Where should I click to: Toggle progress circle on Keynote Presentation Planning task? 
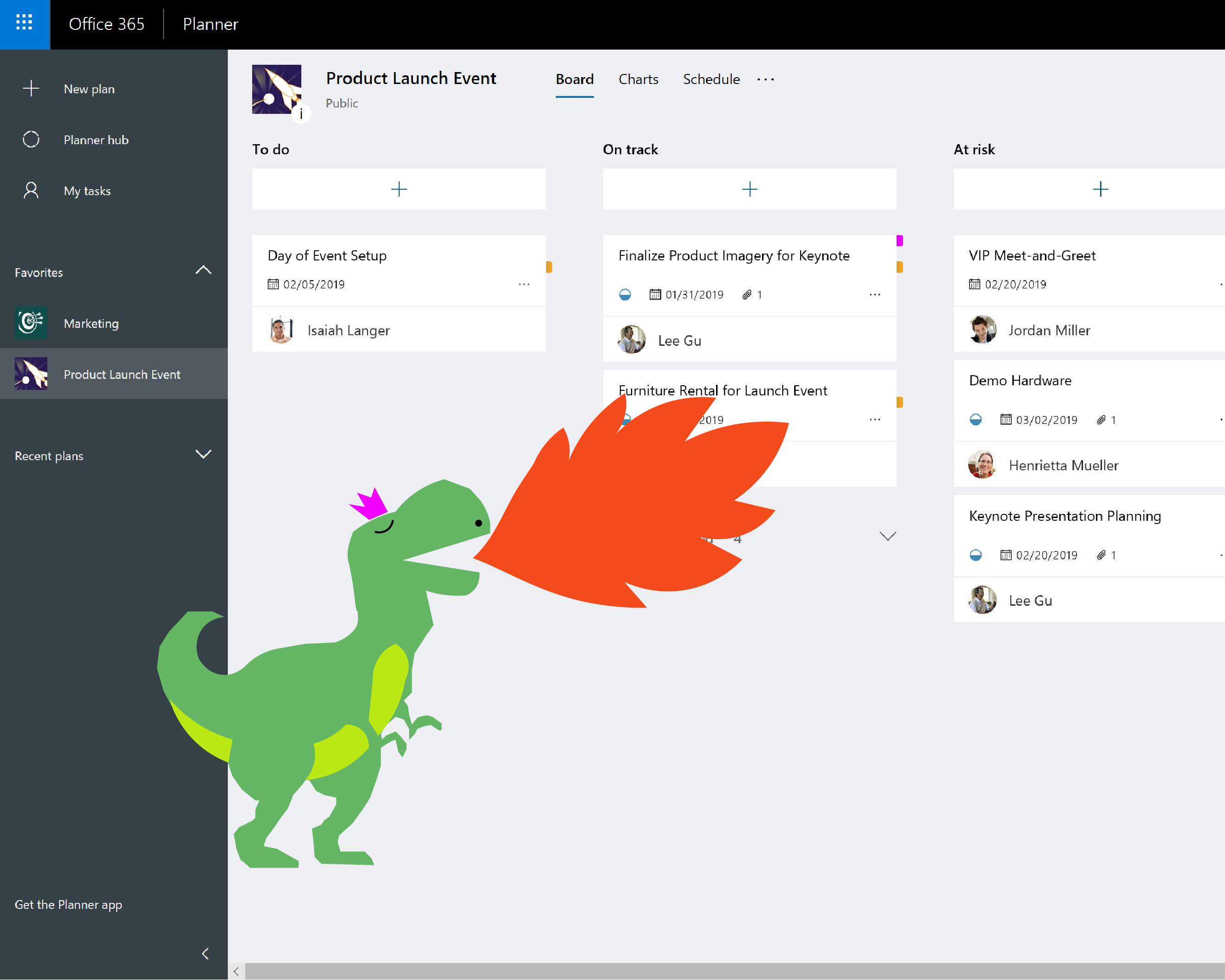pos(976,555)
